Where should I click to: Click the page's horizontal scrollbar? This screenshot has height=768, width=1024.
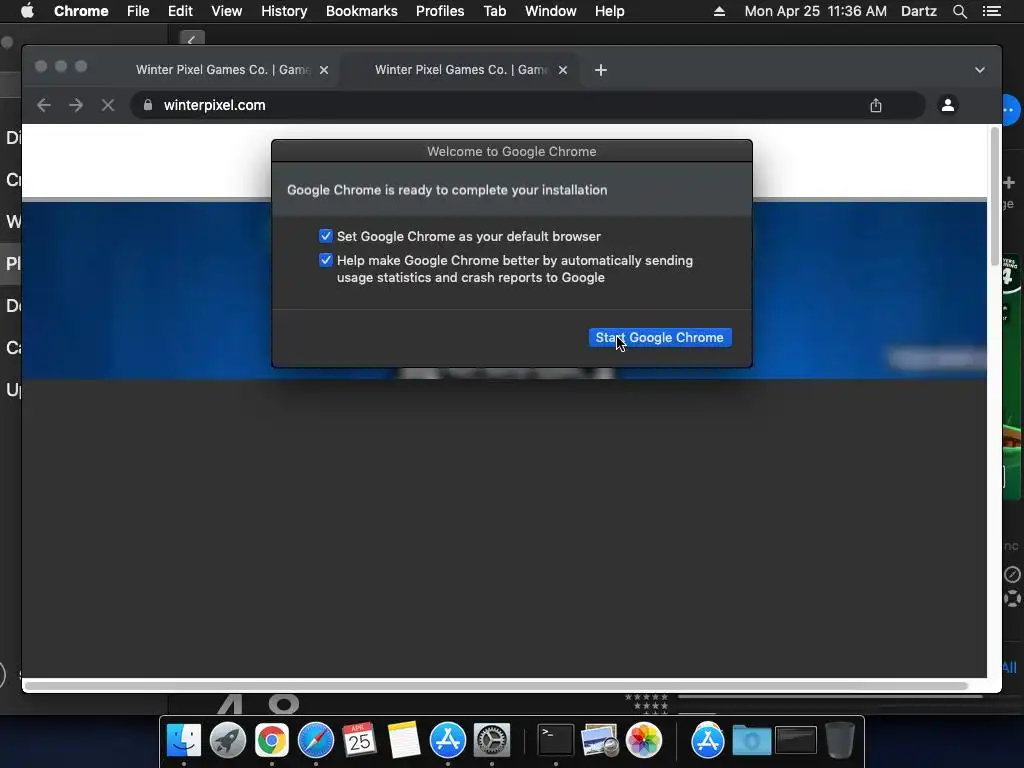click(496, 686)
